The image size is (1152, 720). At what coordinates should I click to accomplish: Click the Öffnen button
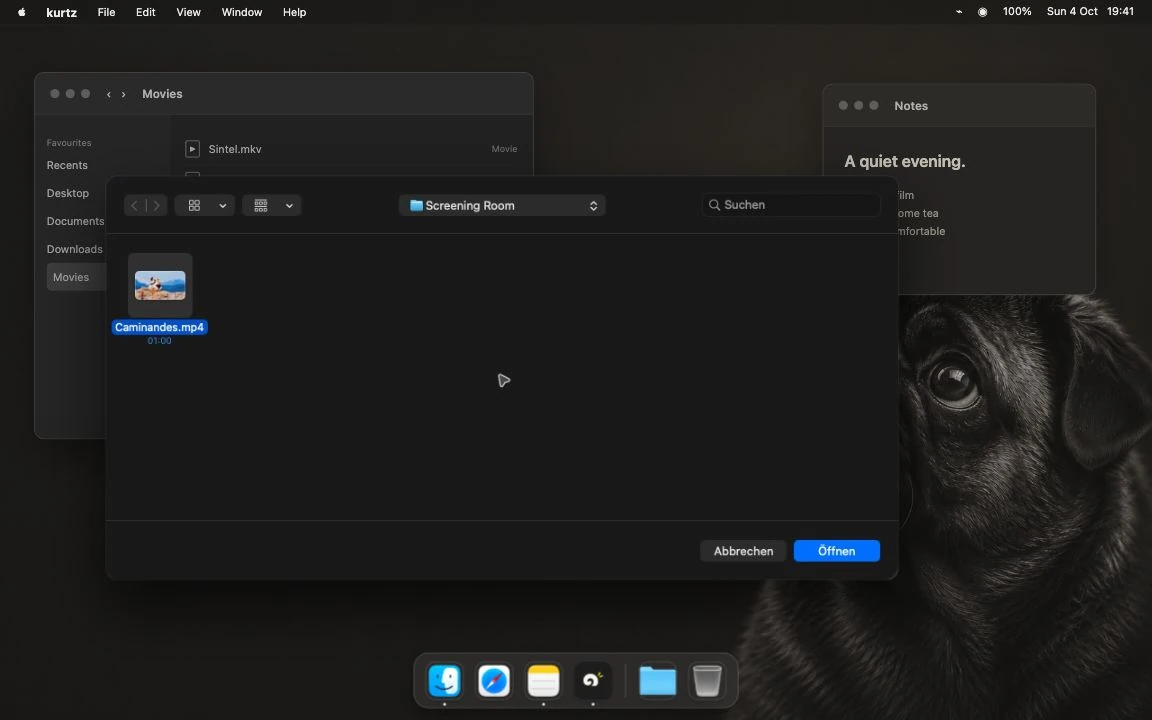[x=837, y=551]
